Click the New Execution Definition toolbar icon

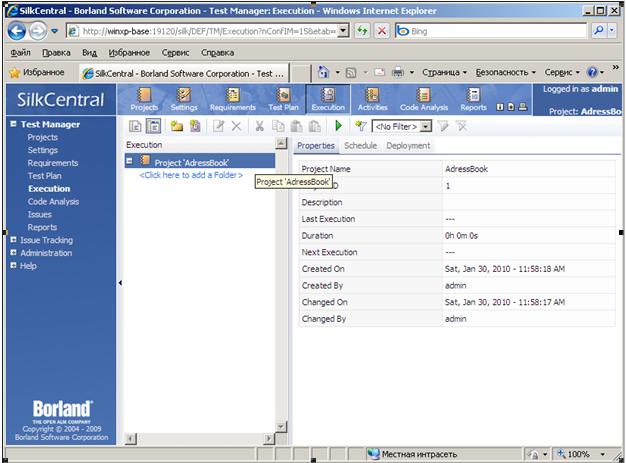click(x=195, y=127)
